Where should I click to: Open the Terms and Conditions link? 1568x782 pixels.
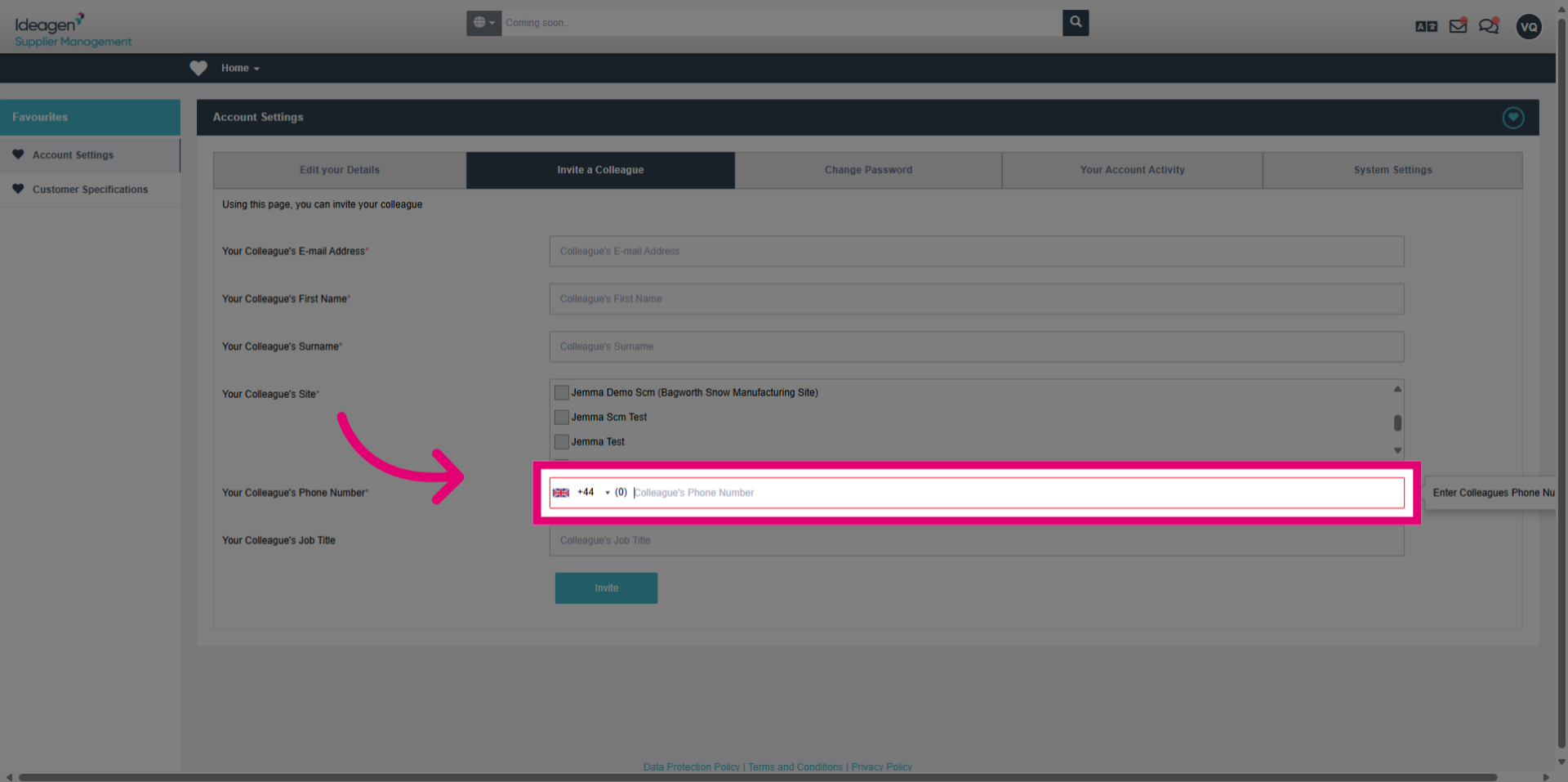[795, 767]
